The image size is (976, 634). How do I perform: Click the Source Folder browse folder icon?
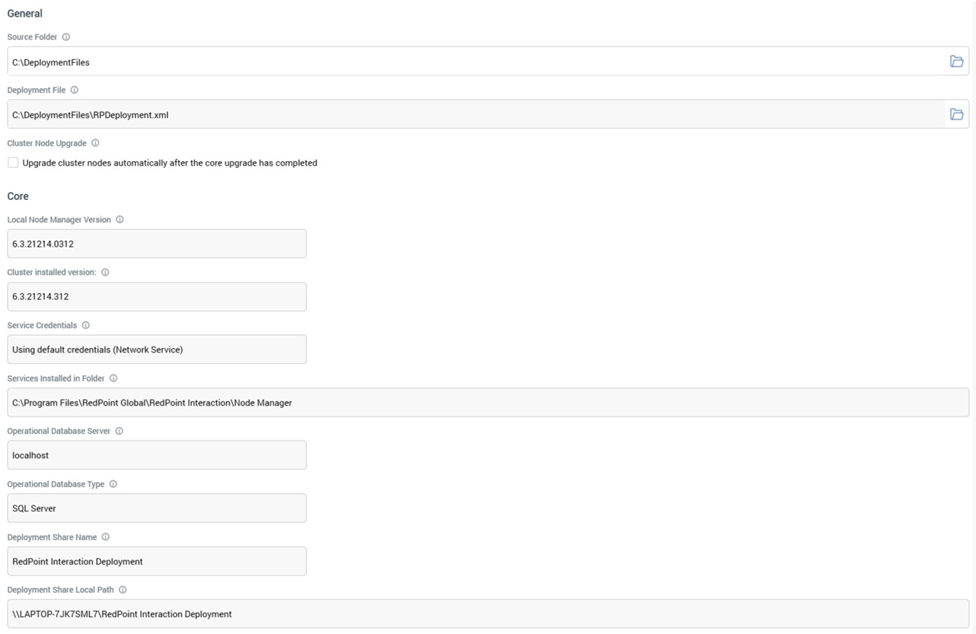(x=956, y=61)
